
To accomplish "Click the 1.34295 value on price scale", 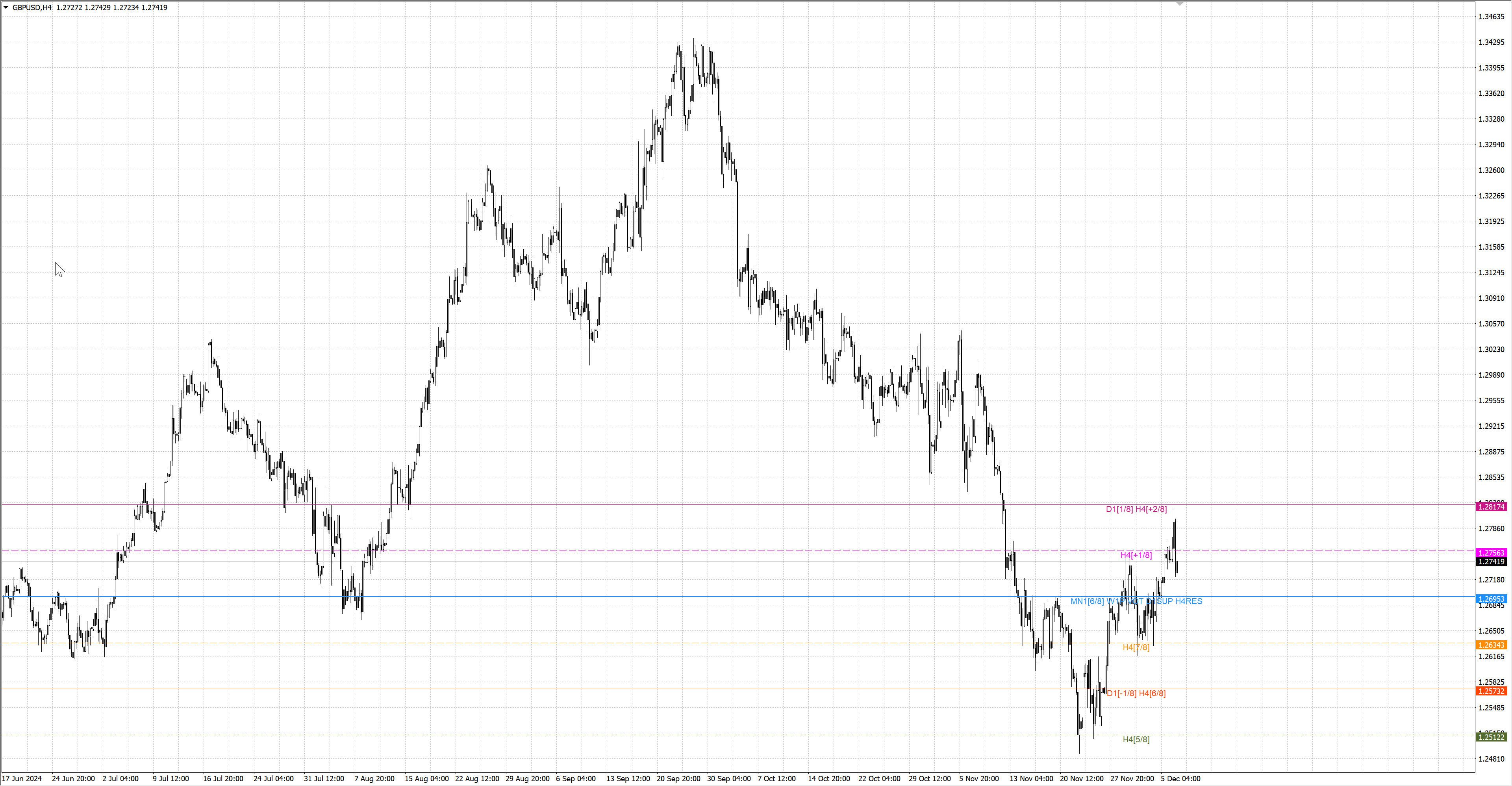I will point(1491,42).
